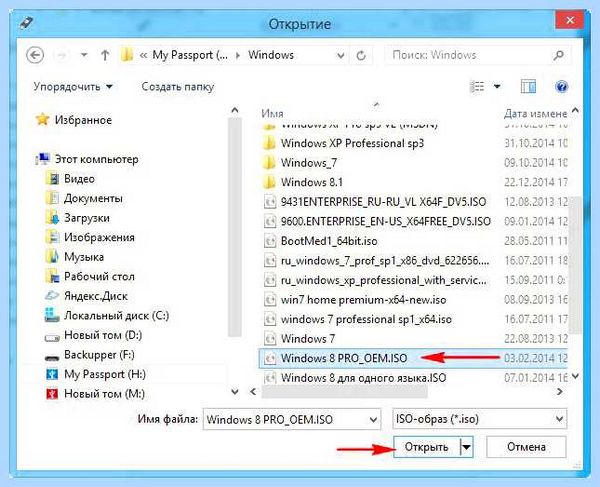Change view with the view icon
Screen dimensions: 600x487
pos(477,87)
